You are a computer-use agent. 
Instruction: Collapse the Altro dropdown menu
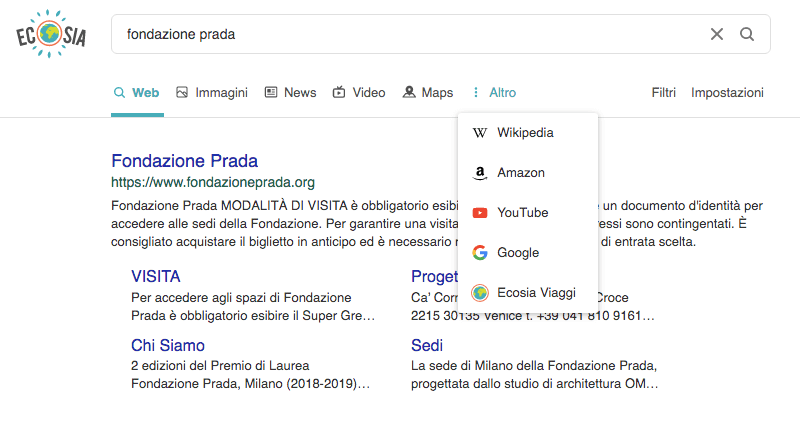(494, 93)
